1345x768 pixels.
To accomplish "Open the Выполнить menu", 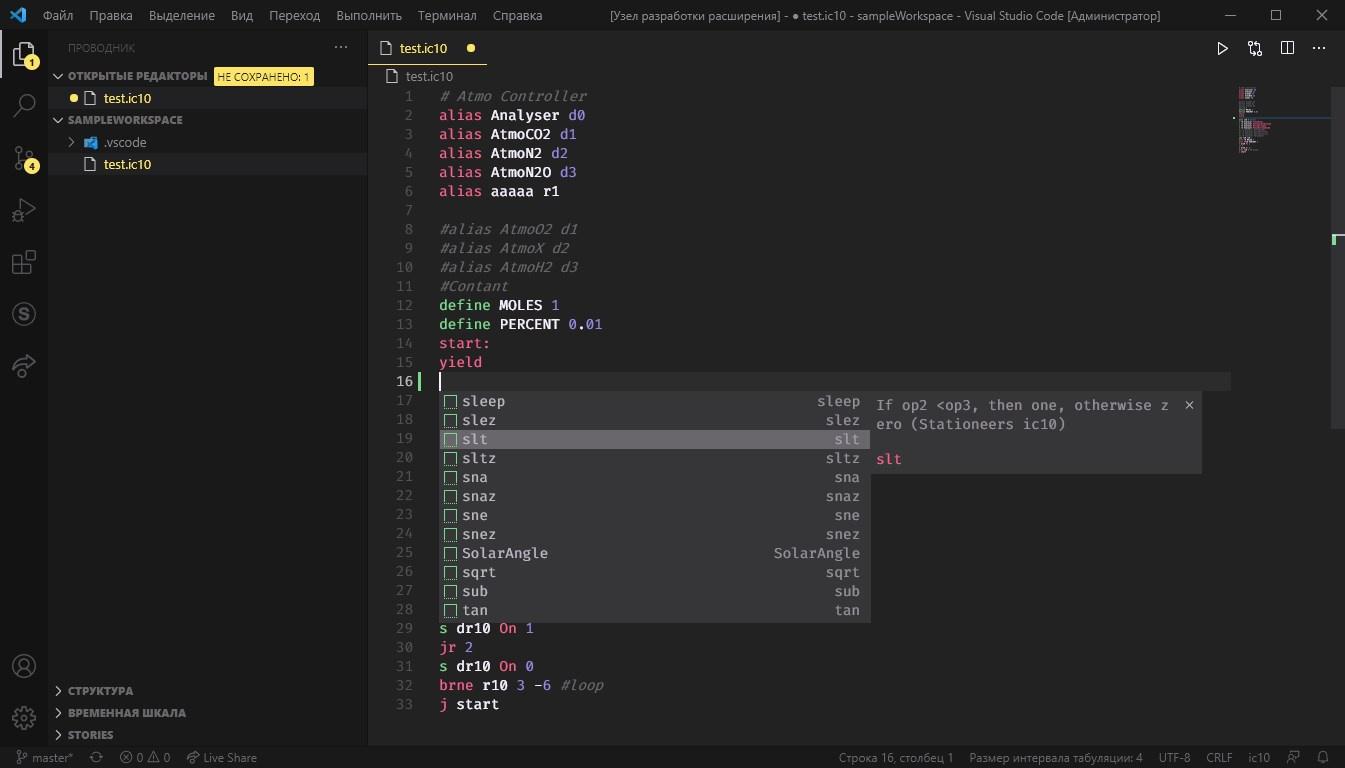I will 369,16.
